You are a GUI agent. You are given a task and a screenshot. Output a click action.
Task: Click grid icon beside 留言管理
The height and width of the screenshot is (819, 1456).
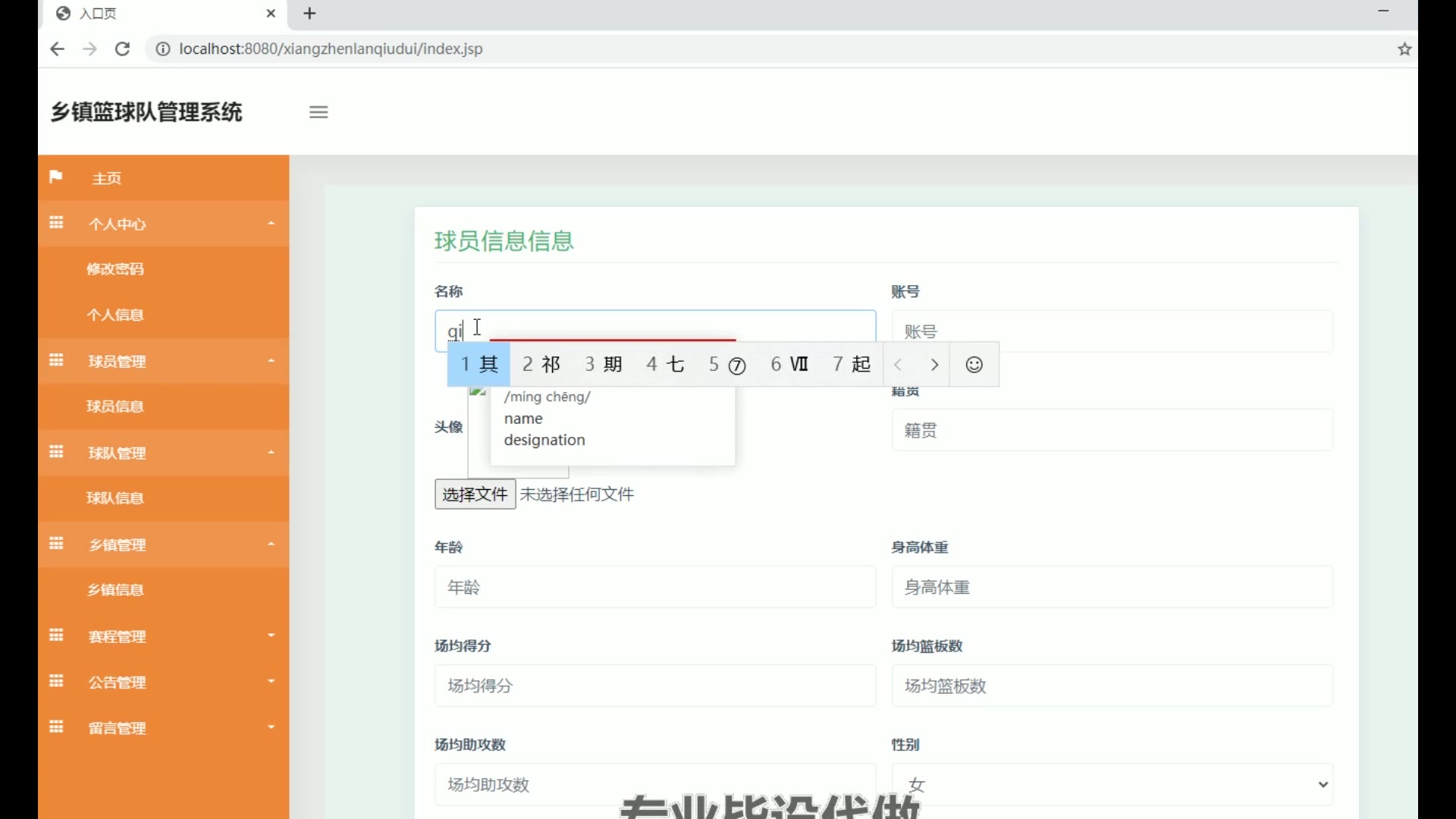click(x=56, y=727)
